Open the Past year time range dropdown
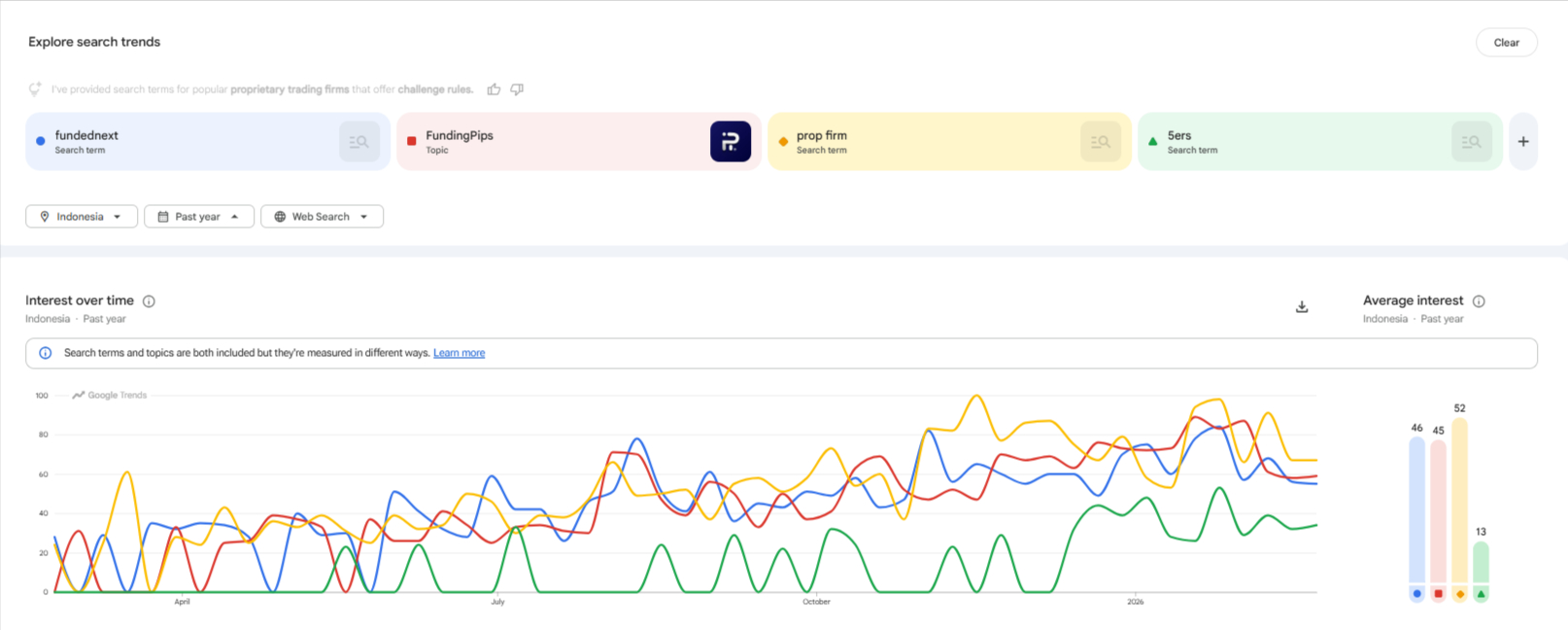Screen dimensions: 1568x630 [x=199, y=217]
